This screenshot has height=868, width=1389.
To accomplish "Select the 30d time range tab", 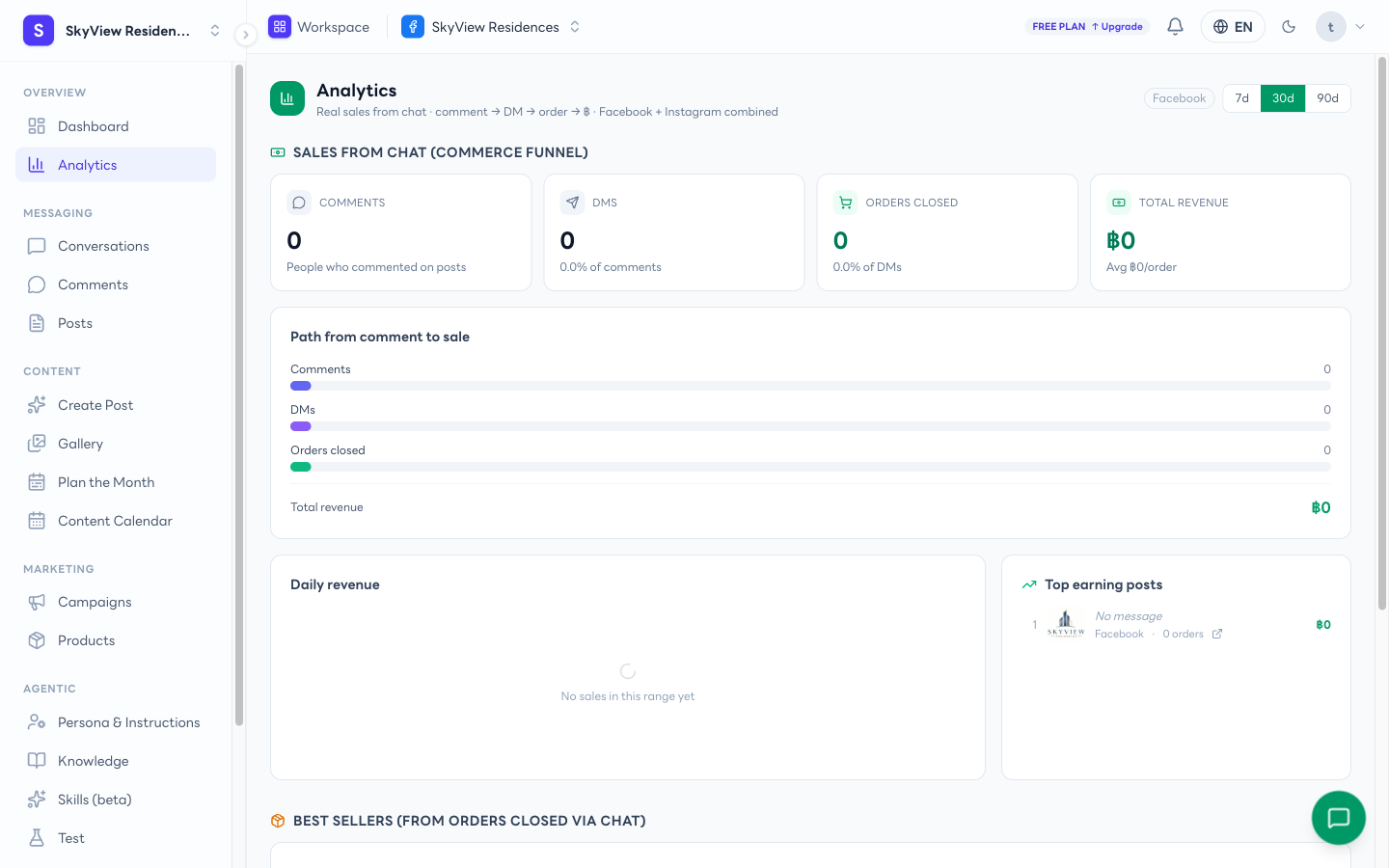I will [x=1283, y=98].
